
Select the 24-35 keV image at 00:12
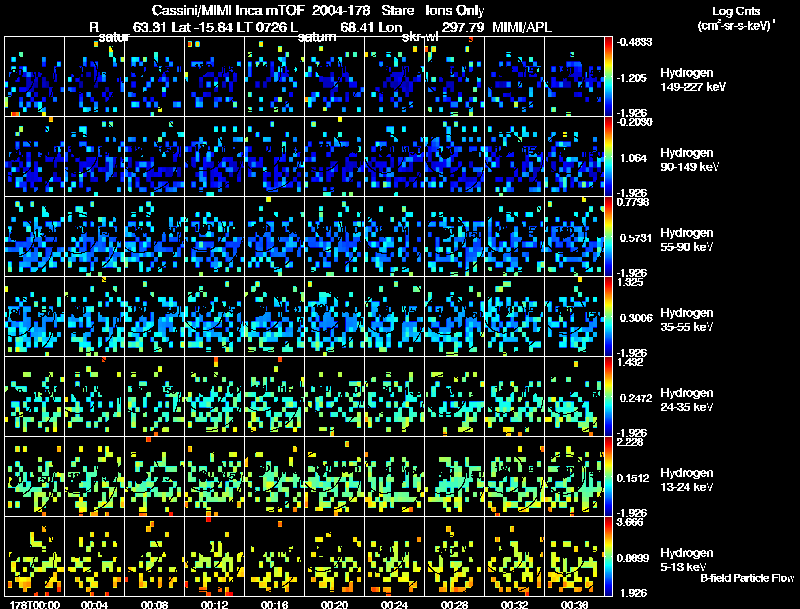point(214,396)
